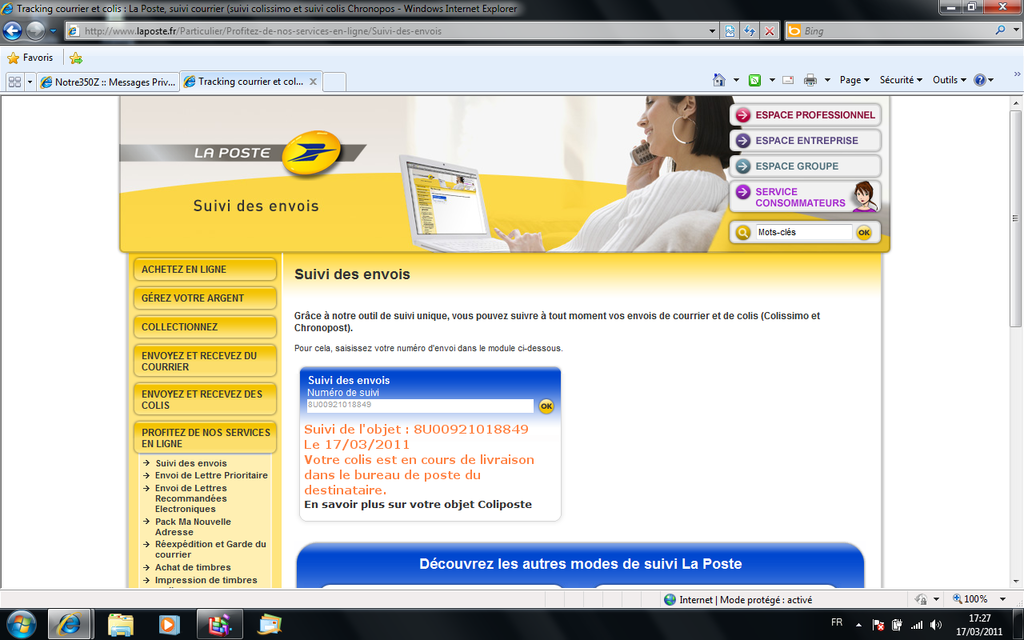
Task: Add page to Favorites bar star icon
Action: point(76,57)
